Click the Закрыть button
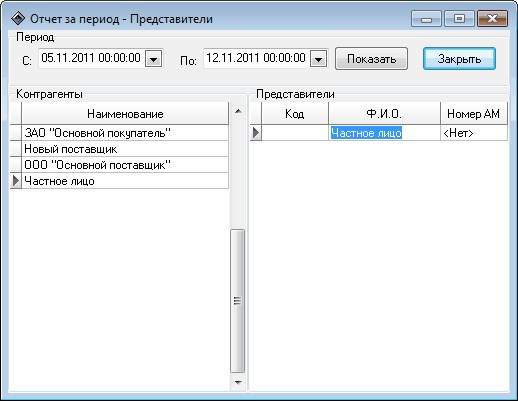518x401 pixels. pyautogui.click(x=459, y=59)
